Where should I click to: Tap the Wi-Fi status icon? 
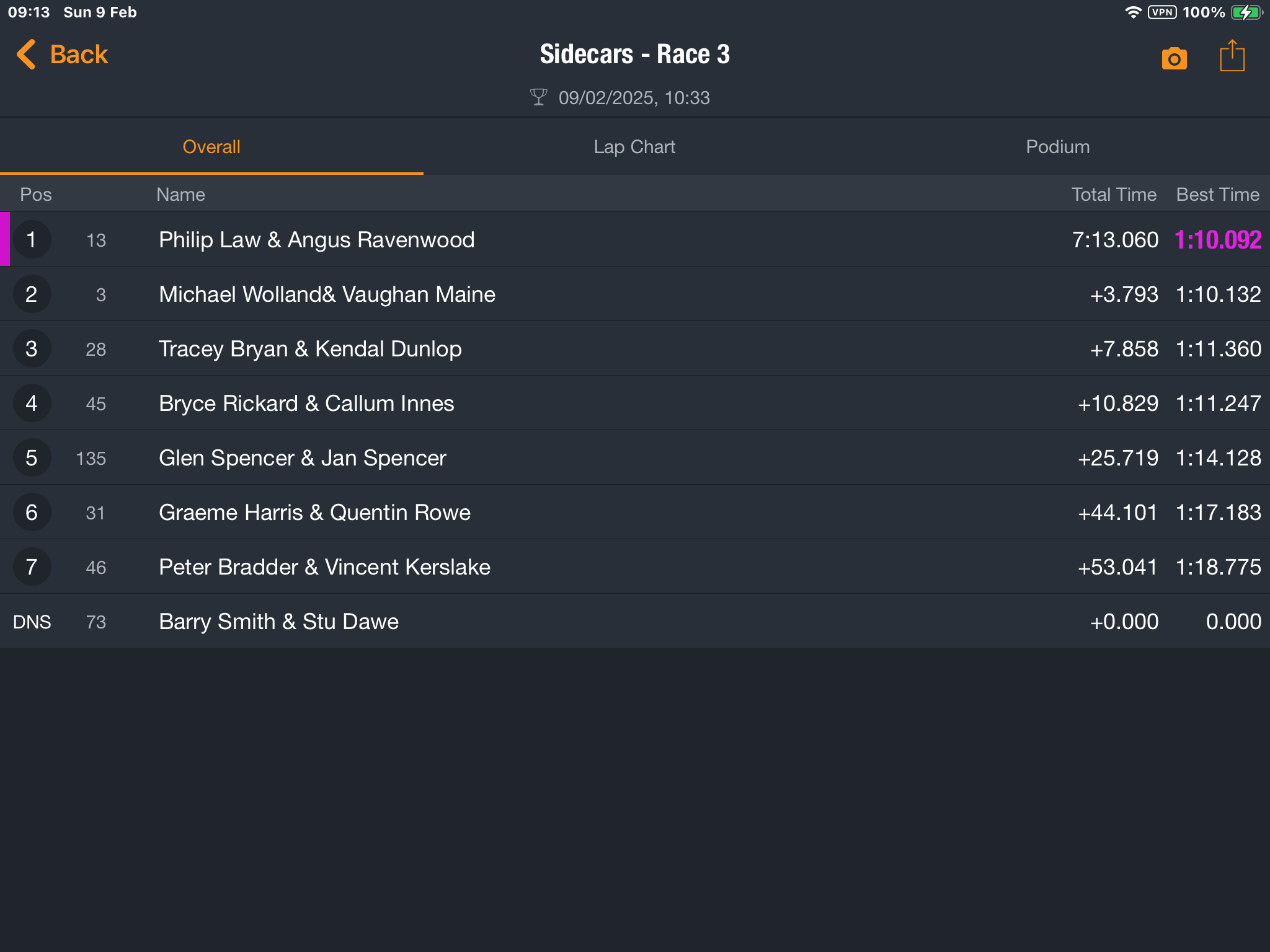pos(1133,12)
